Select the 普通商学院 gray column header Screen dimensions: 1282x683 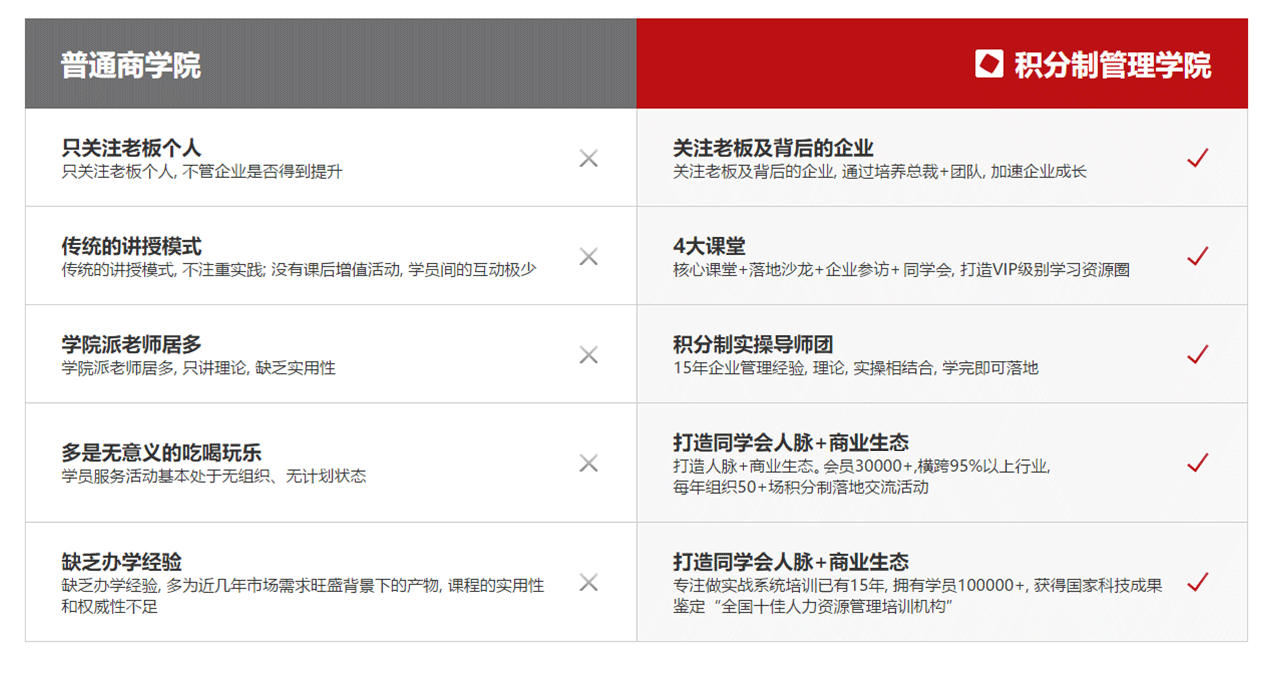[x=131, y=65]
